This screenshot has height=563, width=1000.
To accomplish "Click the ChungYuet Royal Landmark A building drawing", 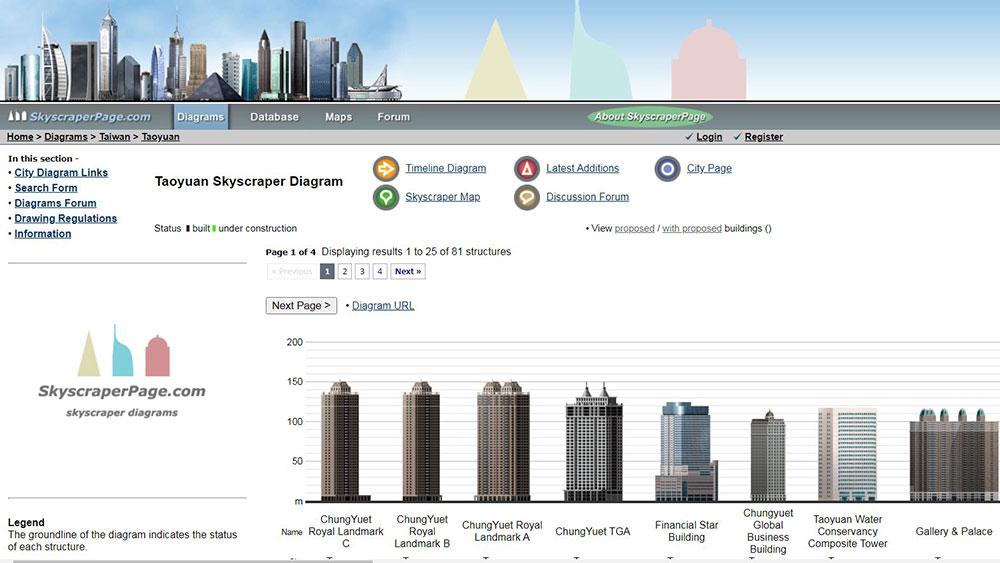I will (x=503, y=441).
